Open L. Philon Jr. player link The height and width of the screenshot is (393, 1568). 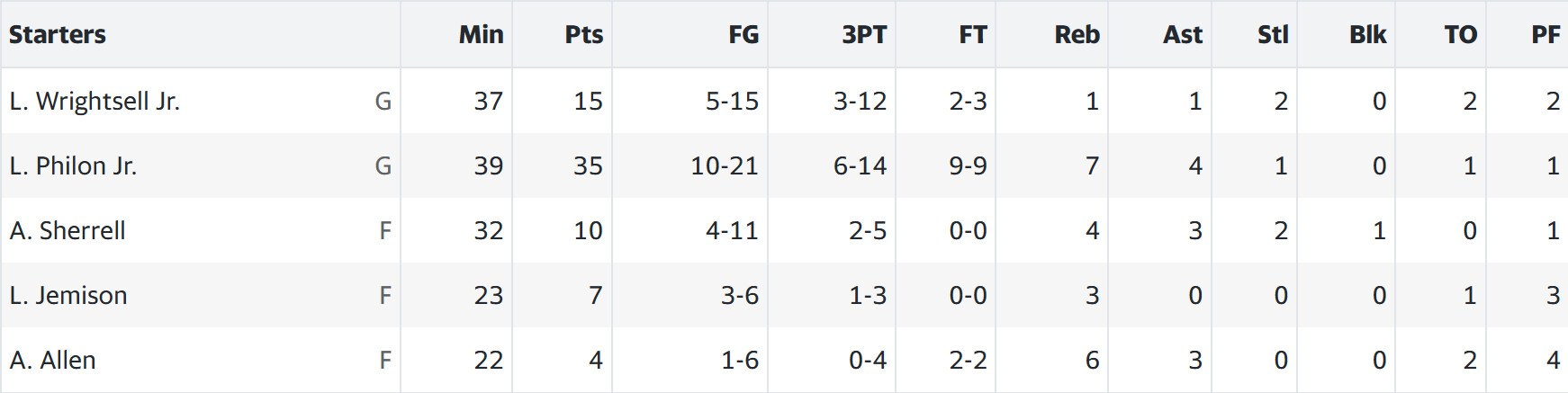pyautogui.click(x=73, y=165)
